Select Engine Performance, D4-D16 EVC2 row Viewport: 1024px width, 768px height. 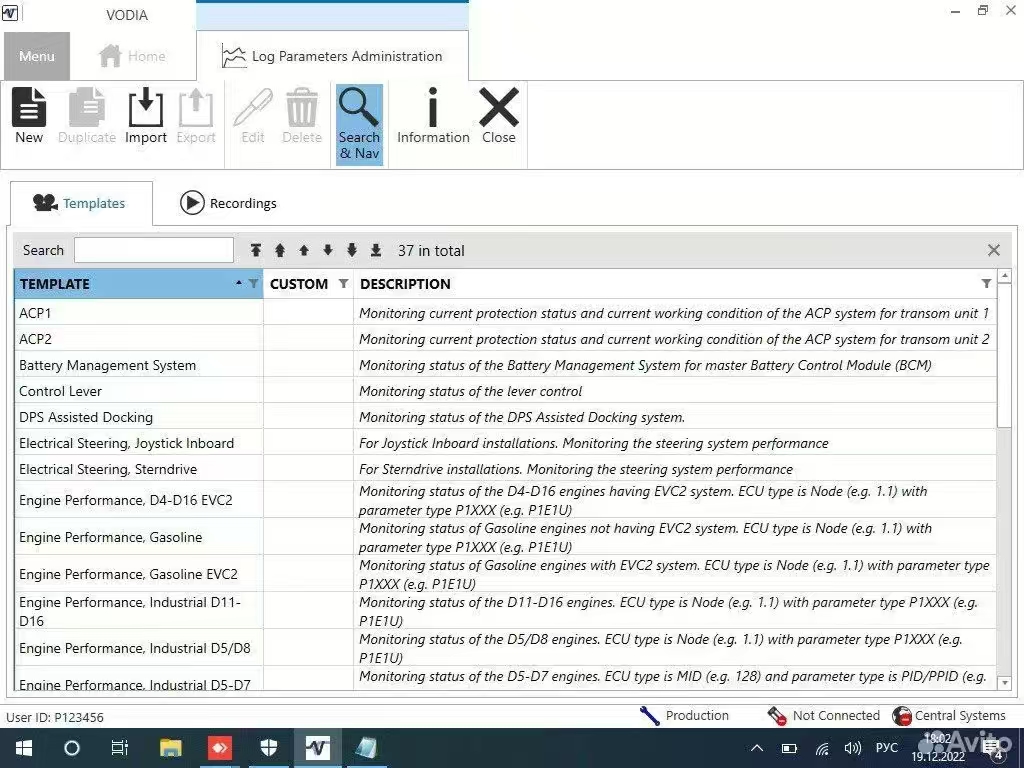click(505, 500)
